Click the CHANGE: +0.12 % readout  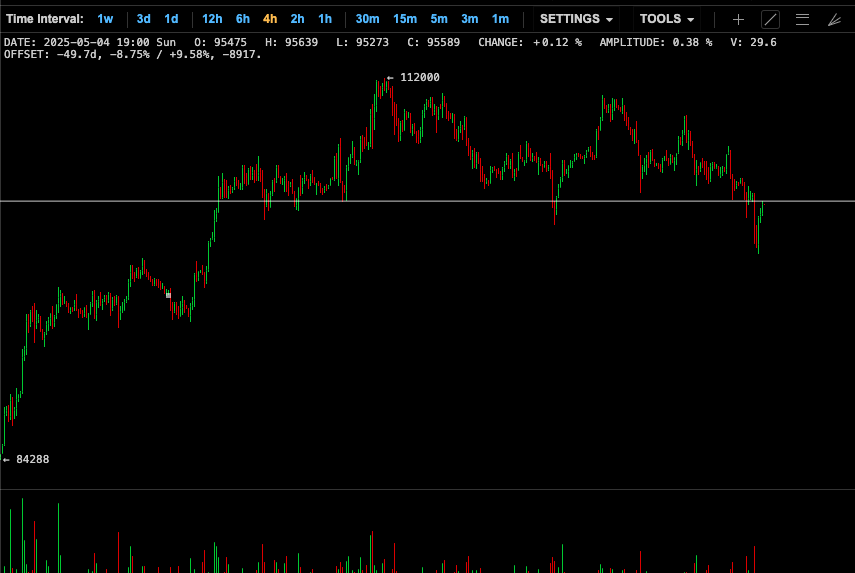click(x=530, y=43)
